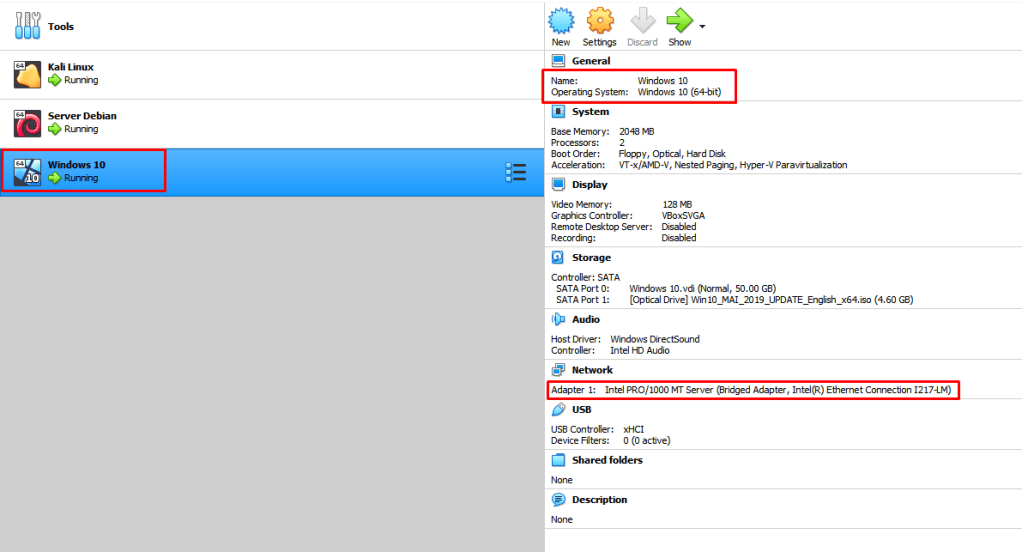Open the Shared folders section header
1022x552 pixels.
pos(606,460)
